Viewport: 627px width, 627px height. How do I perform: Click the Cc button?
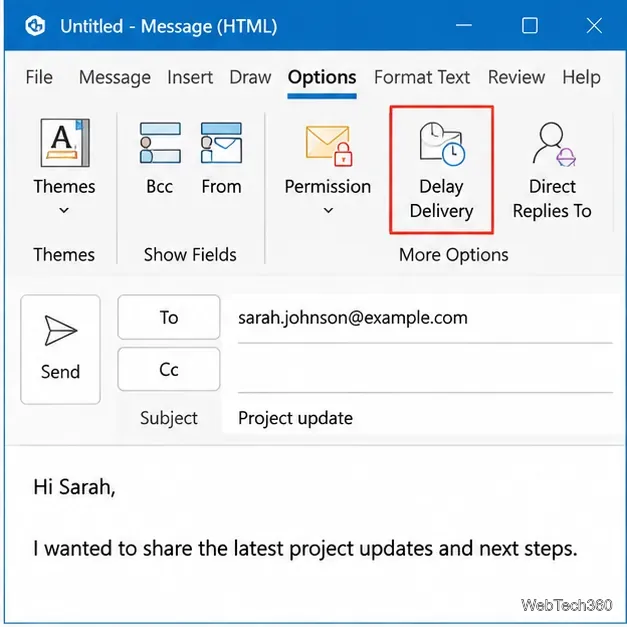[169, 369]
